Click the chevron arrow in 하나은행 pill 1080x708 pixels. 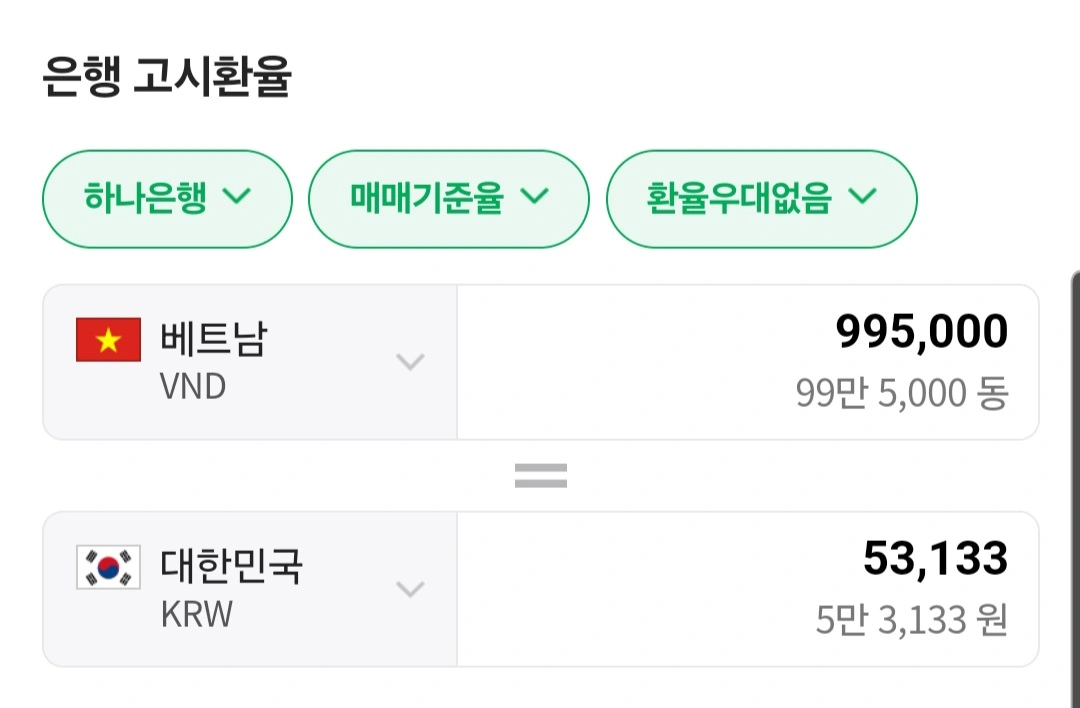tap(237, 196)
